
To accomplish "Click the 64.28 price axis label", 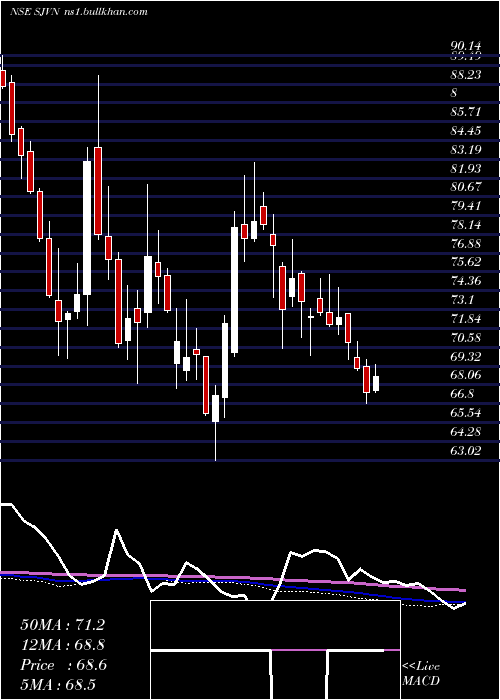I will pos(465,431).
